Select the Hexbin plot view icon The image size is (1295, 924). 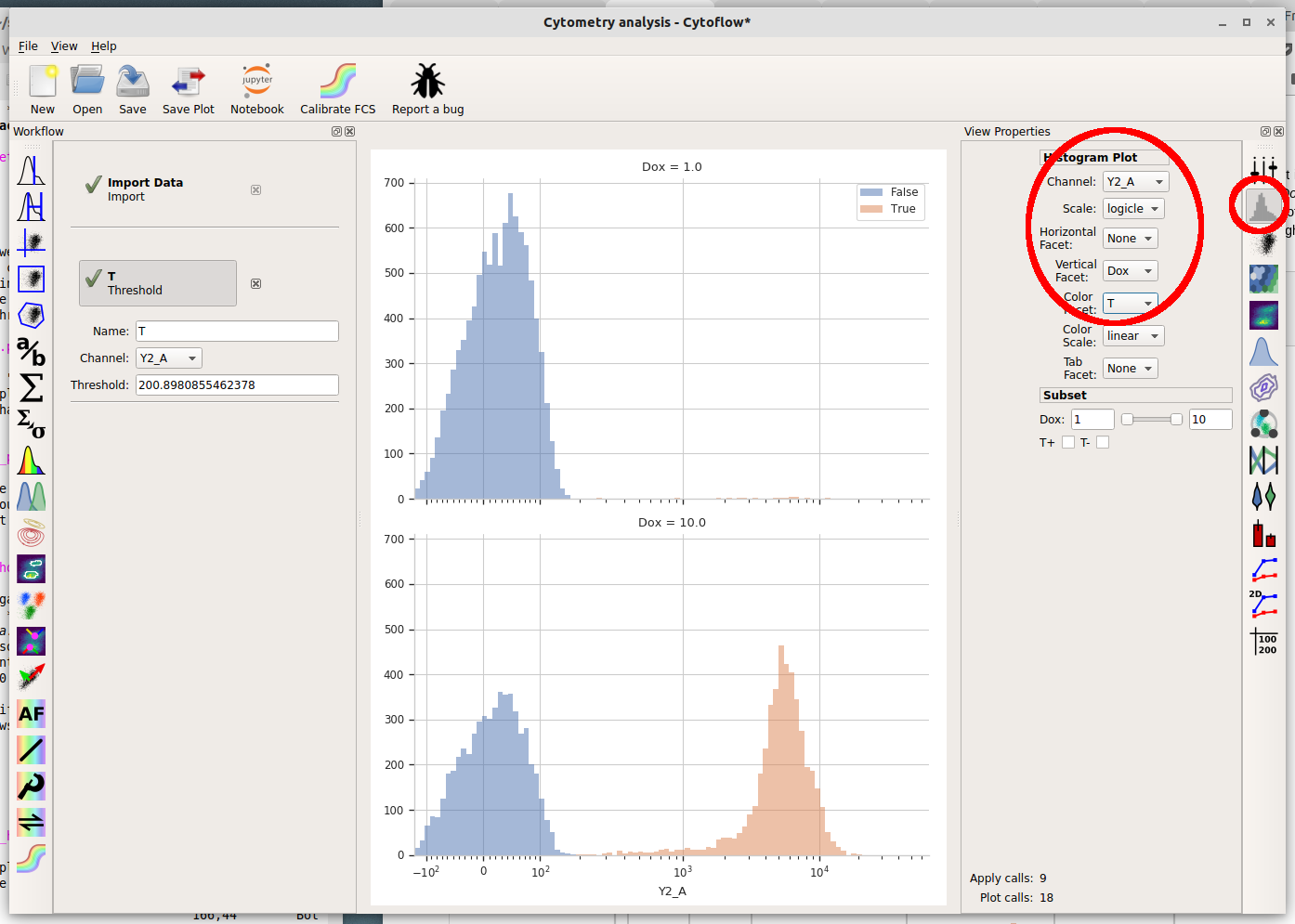point(1263,279)
